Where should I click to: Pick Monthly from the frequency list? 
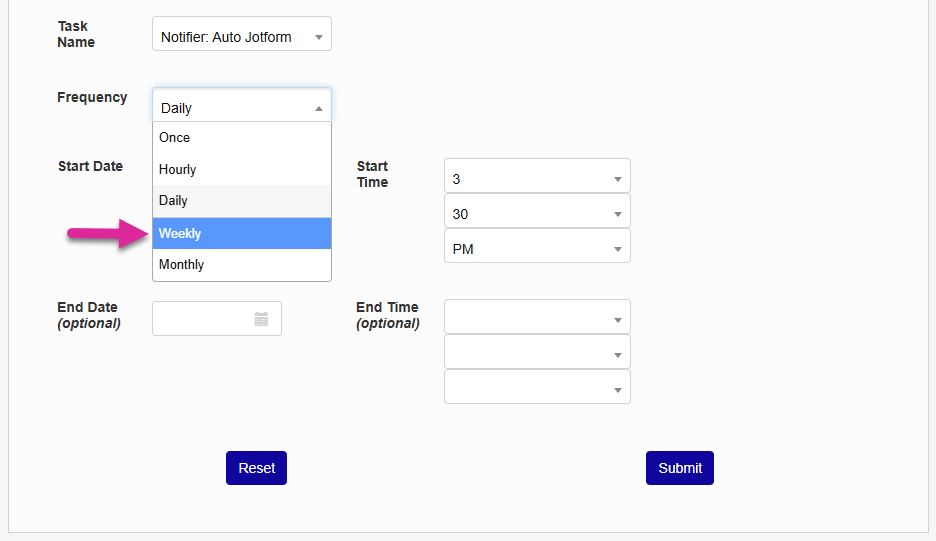pos(242,265)
